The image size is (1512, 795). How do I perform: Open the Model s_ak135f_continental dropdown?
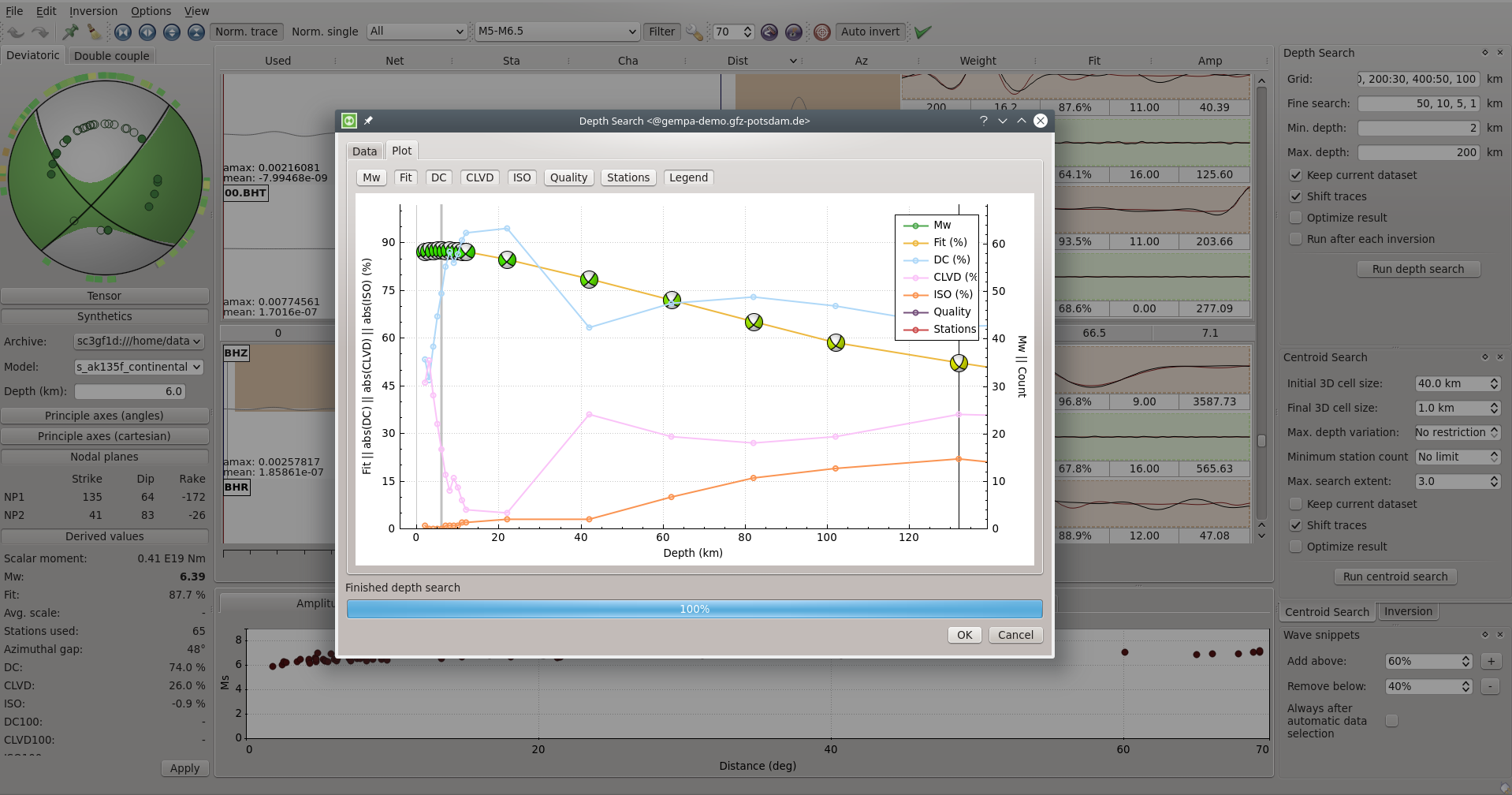pos(139,368)
